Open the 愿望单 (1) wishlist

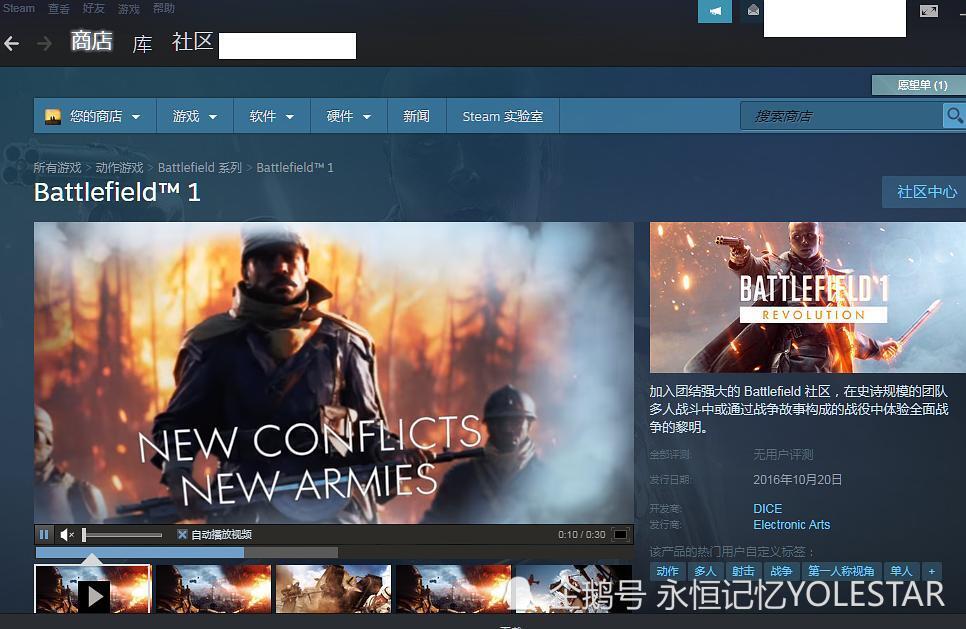[919, 85]
